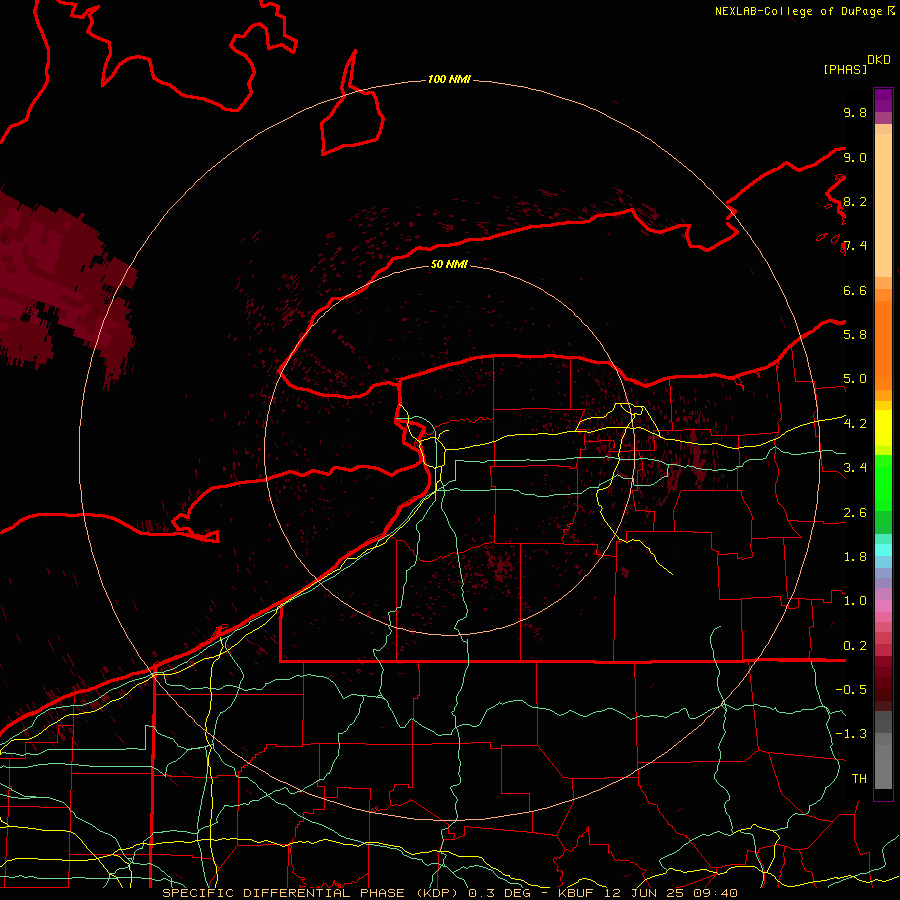Click the 9.0 scale value
This screenshot has height=900, width=900.
[855, 157]
